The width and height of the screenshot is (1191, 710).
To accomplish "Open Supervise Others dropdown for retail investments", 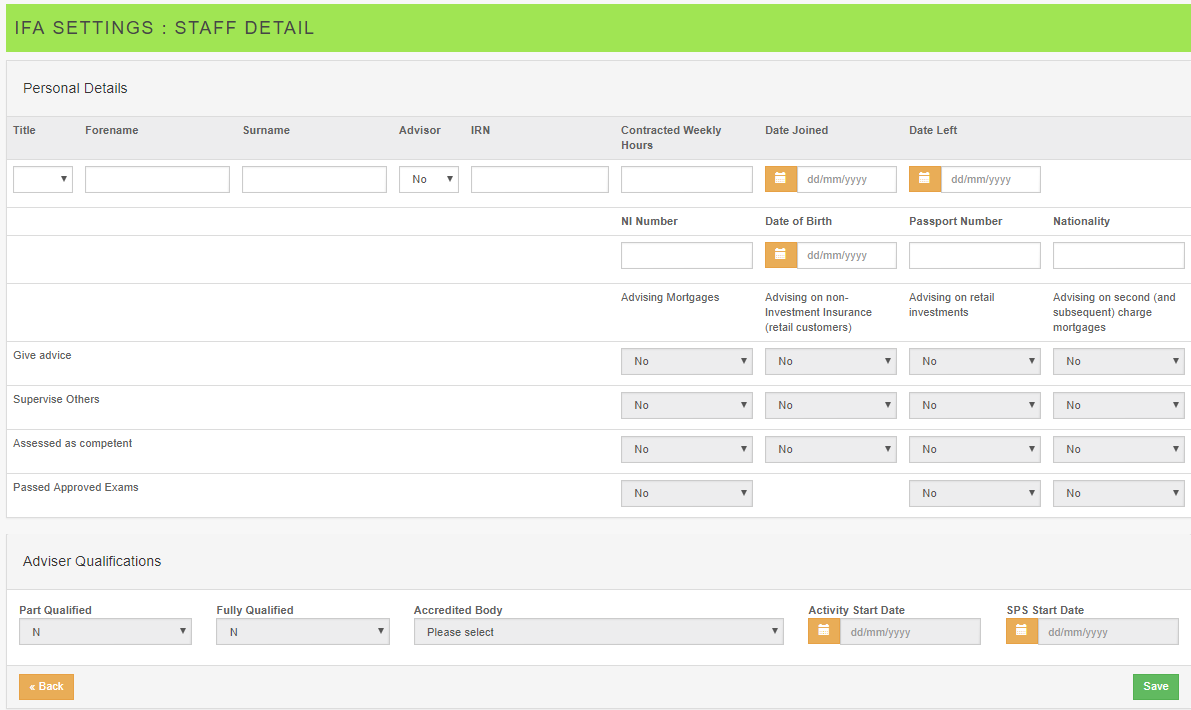I will point(974,405).
